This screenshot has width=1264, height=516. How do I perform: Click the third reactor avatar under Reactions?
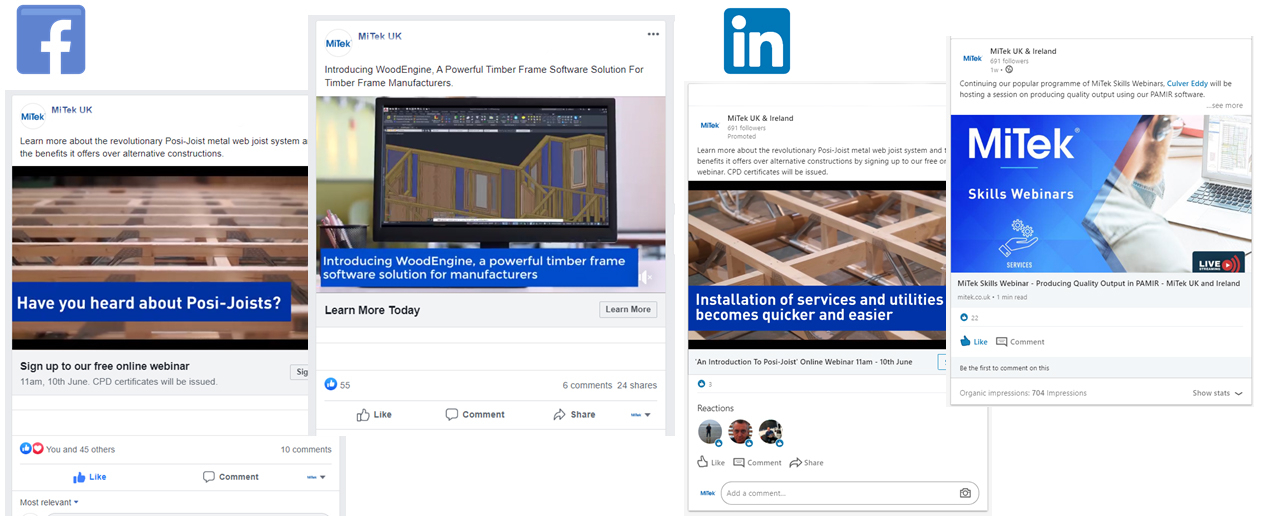click(770, 432)
